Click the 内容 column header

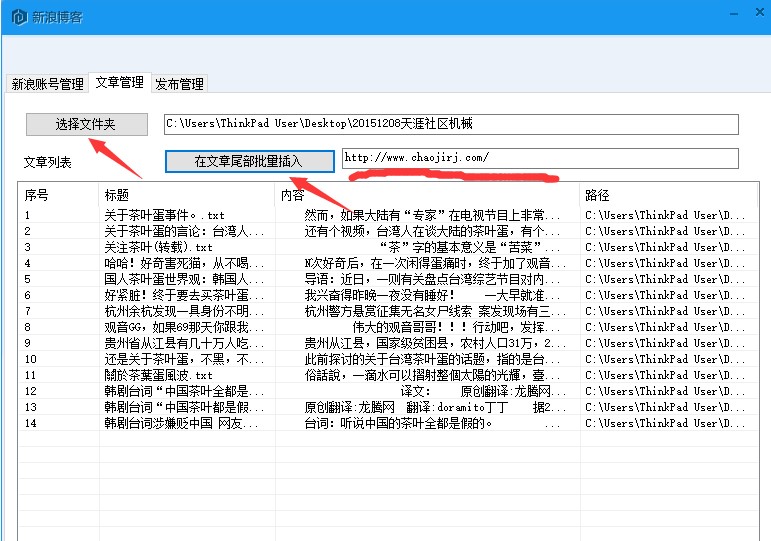pyautogui.click(x=427, y=195)
